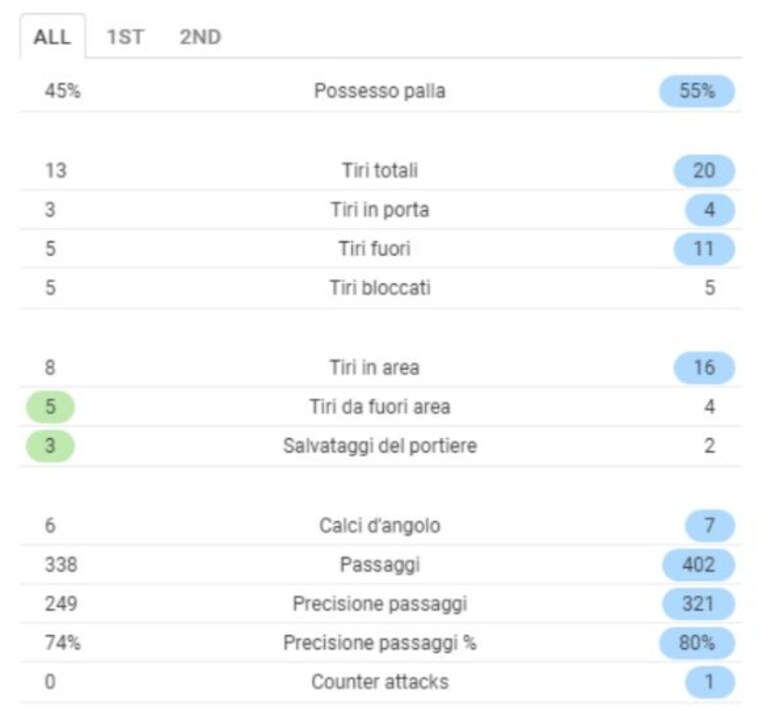This screenshot has height=707, width=767.
Task: Click the 16 Tiri in area badge
Action: pos(704,367)
